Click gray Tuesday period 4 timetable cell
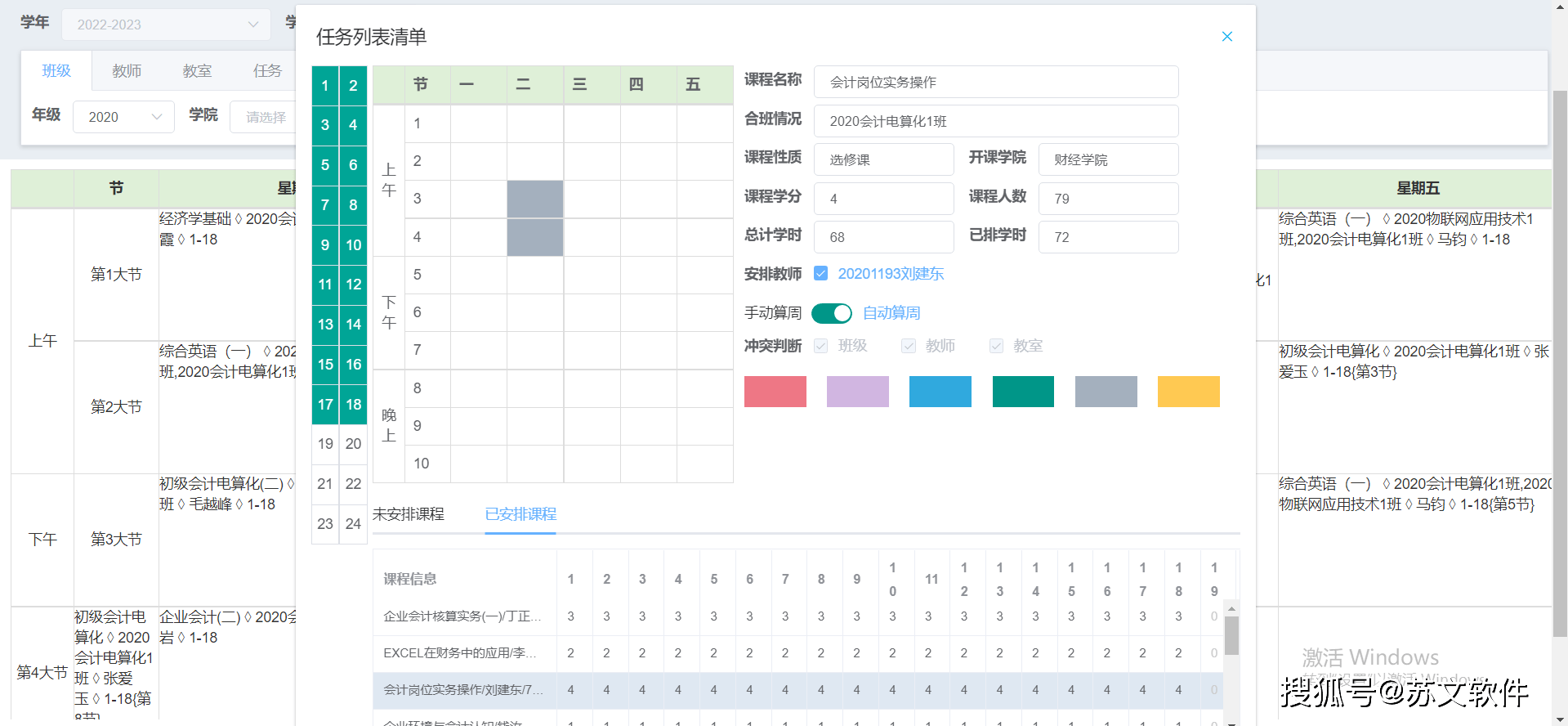The image size is (1568, 726). (535, 237)
